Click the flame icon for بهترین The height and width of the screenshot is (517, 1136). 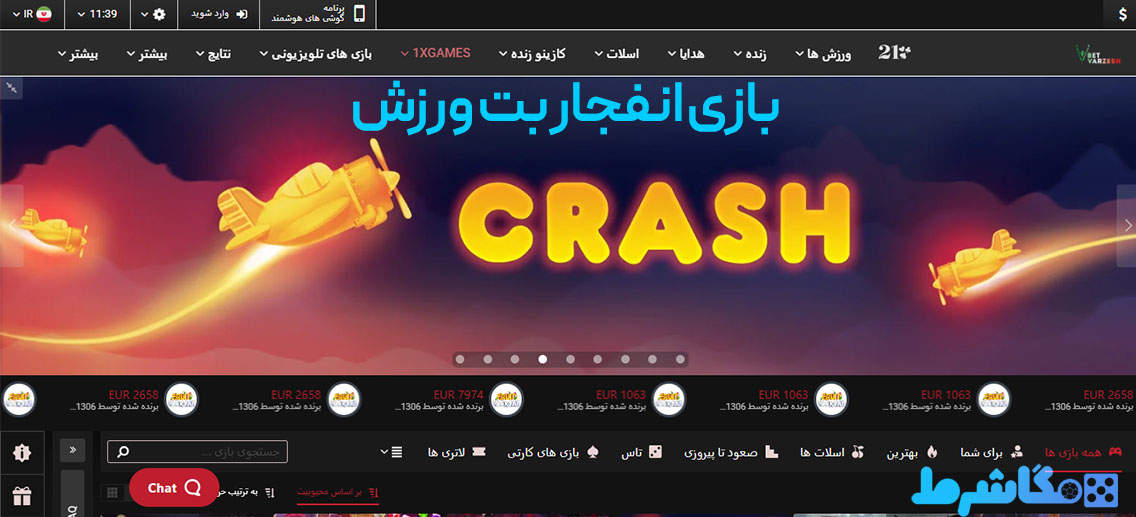932,452
